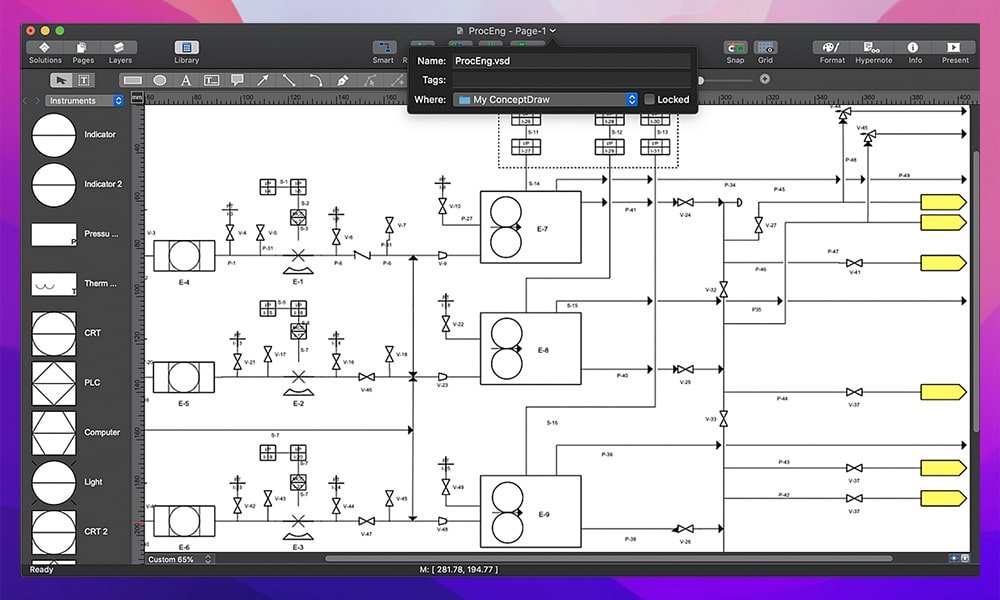This screenshot has width=1000, height=600.
Task: Toggle Grid visibility
Action: tap(765, 48)
